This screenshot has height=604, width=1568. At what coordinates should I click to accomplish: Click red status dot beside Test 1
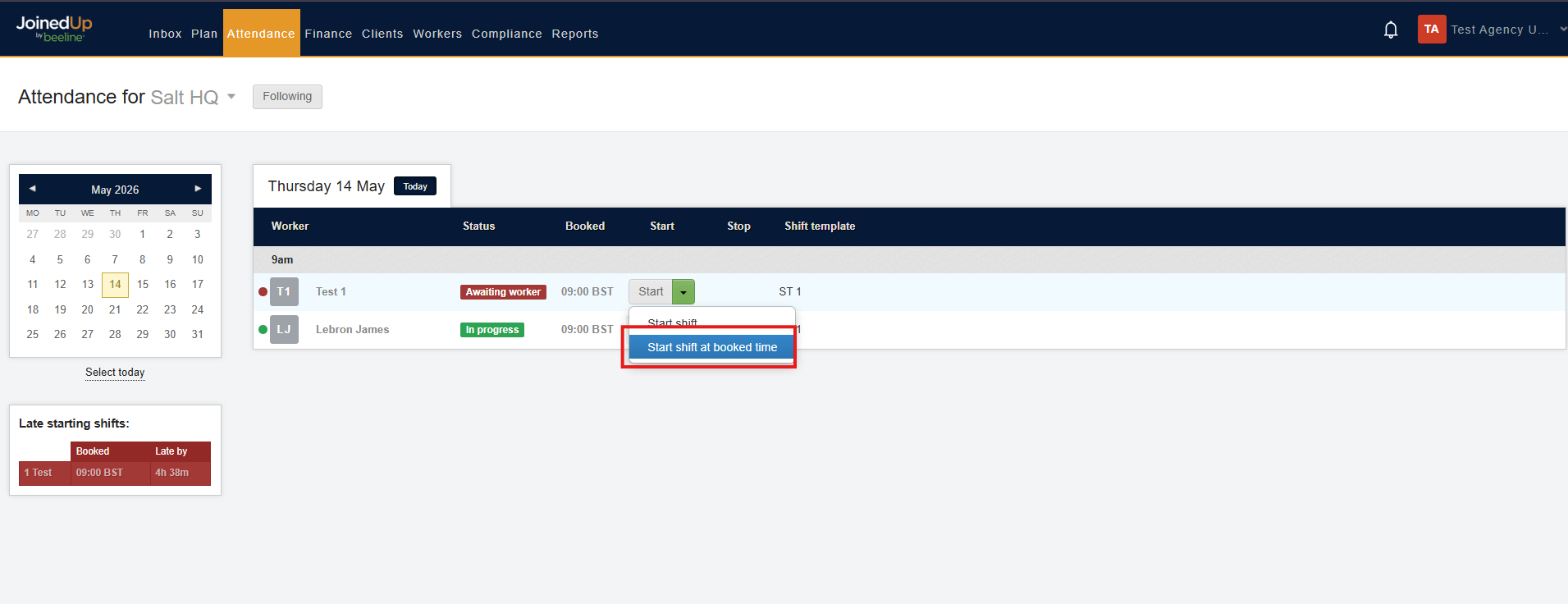[x=263, y=291]
